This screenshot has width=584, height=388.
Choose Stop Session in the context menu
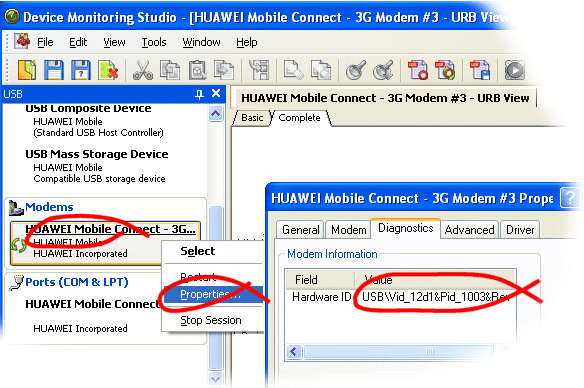tap(211, 320)
